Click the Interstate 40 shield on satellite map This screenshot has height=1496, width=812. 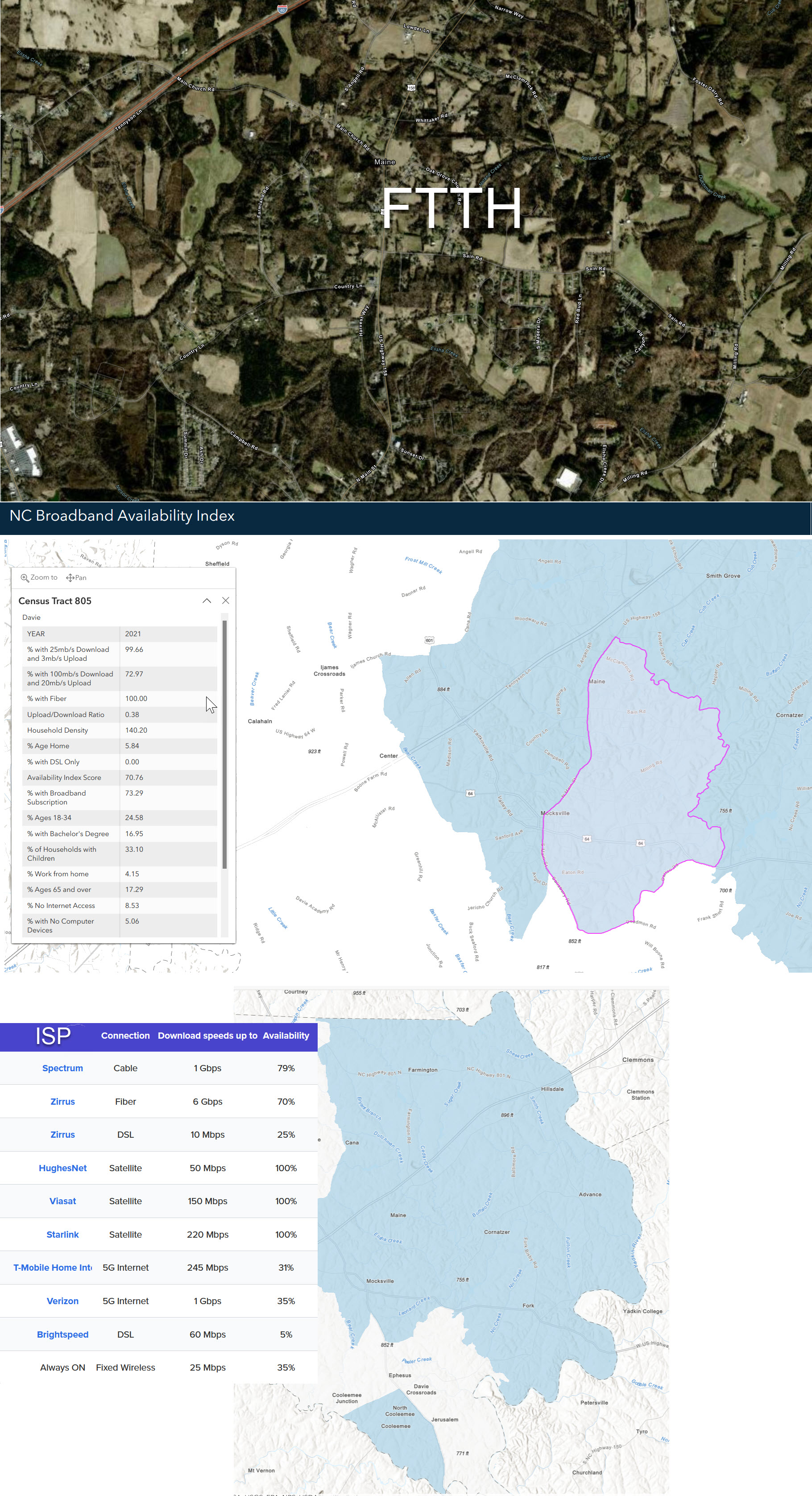point(282,9)
